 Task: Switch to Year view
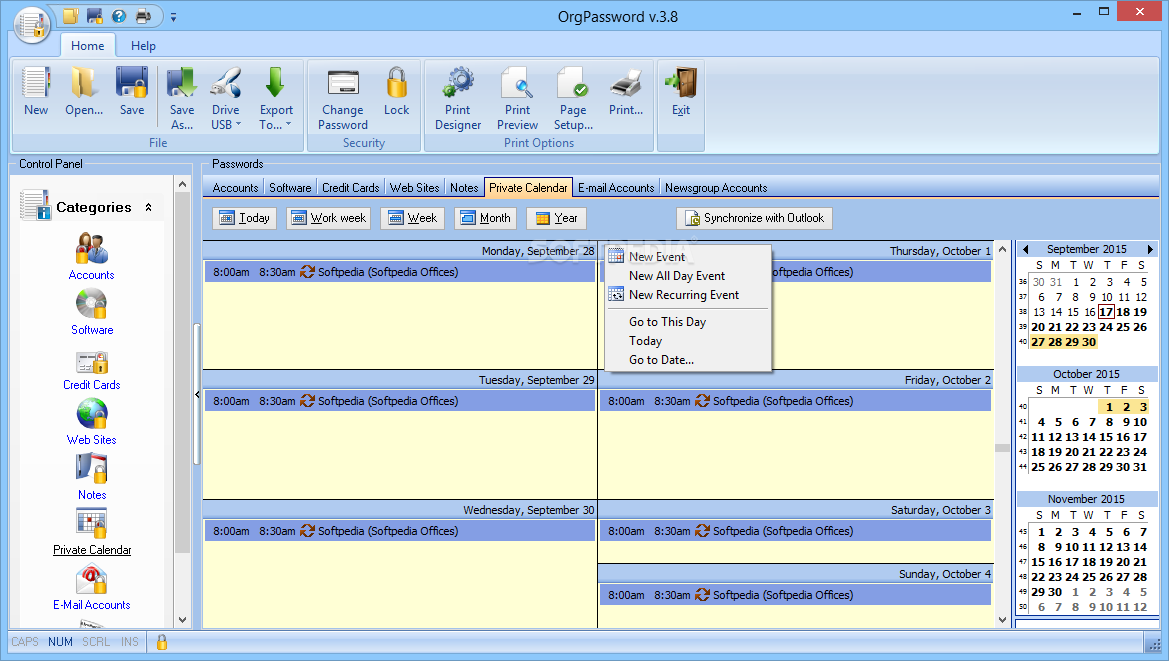click(556, 218)
